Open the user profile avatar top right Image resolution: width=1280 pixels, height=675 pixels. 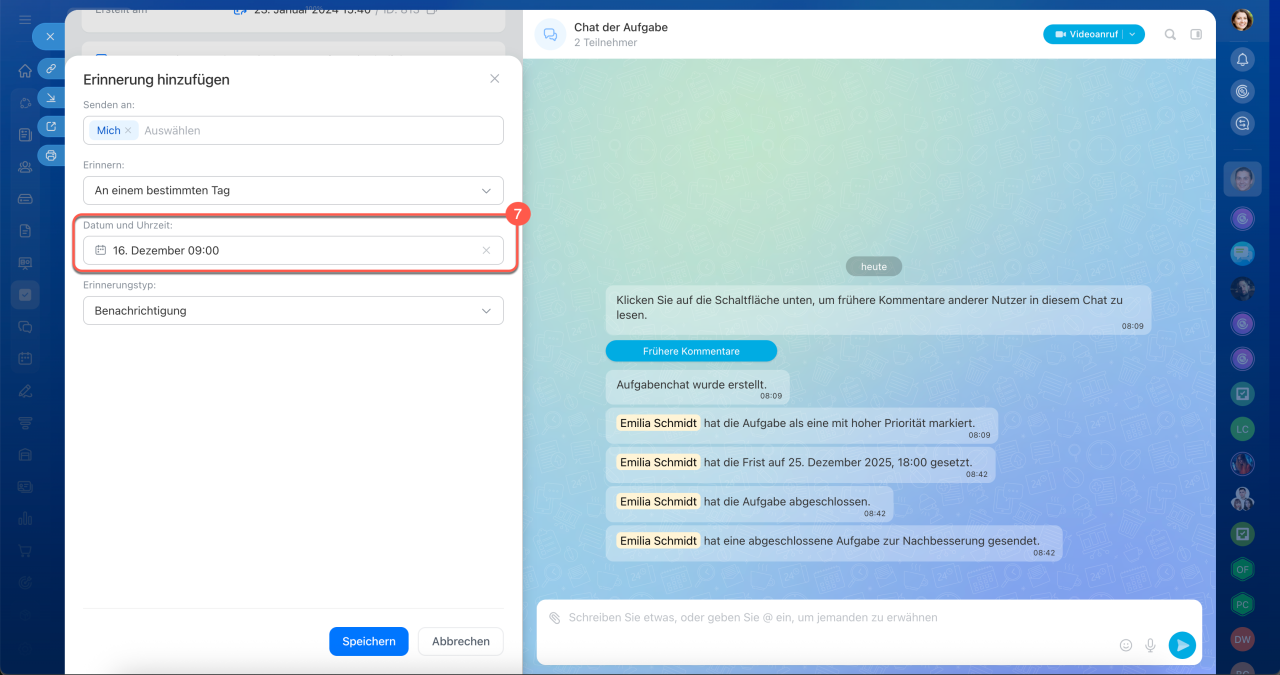pyautogui.click(x=1242, y=20)
